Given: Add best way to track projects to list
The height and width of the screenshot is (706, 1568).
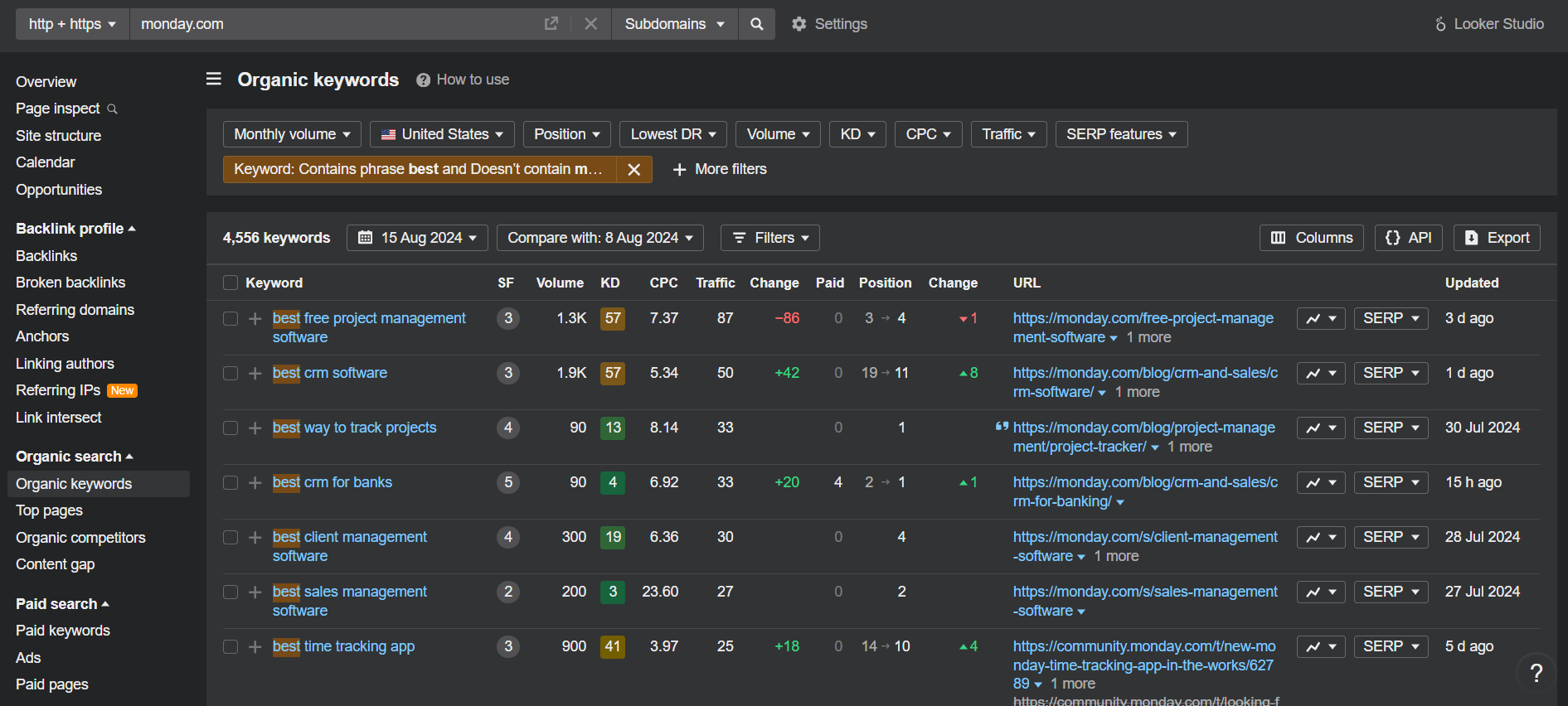Looking at the screenshot, I should [255, 428].
